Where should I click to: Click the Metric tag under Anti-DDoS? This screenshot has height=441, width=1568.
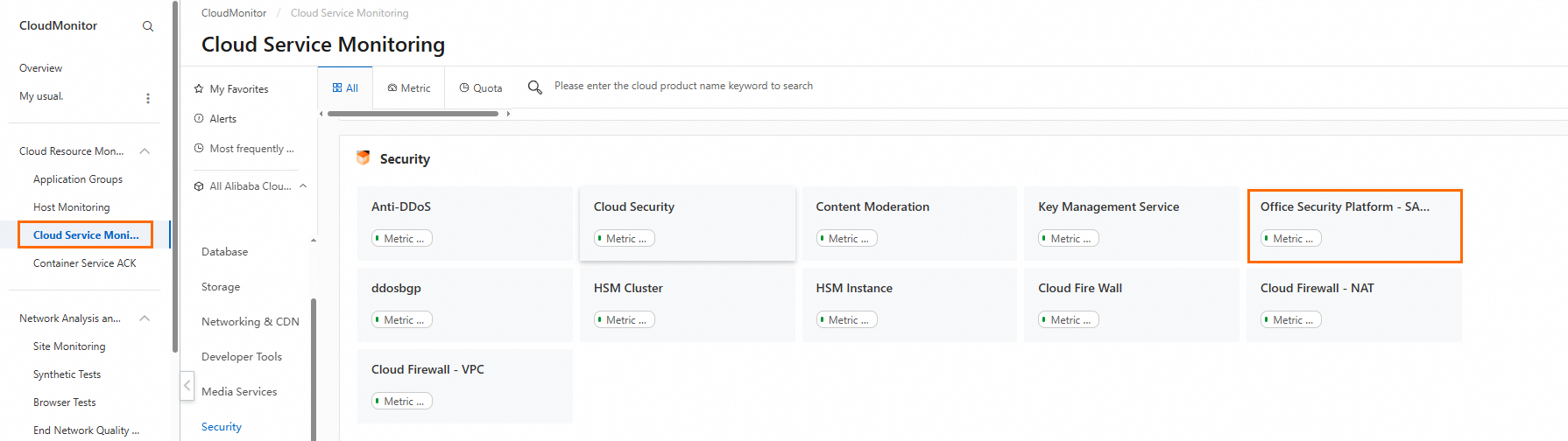pos(402,239)
